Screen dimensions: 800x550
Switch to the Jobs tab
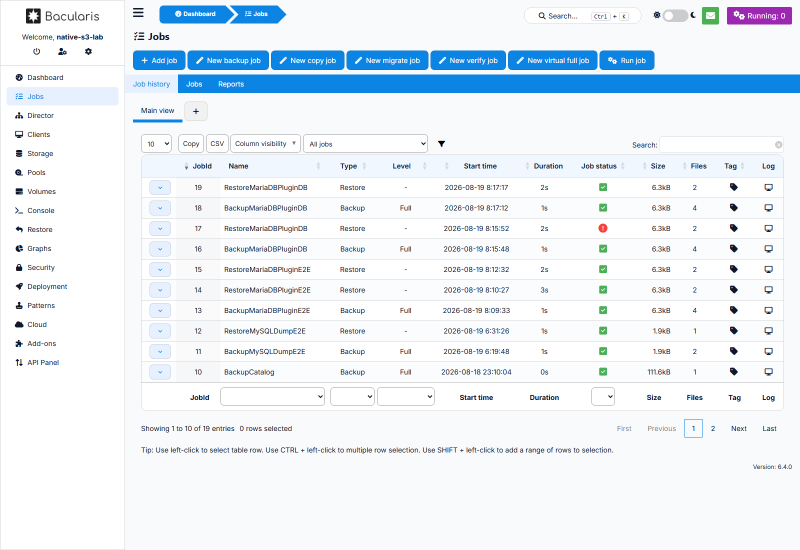tap(194, 84)
